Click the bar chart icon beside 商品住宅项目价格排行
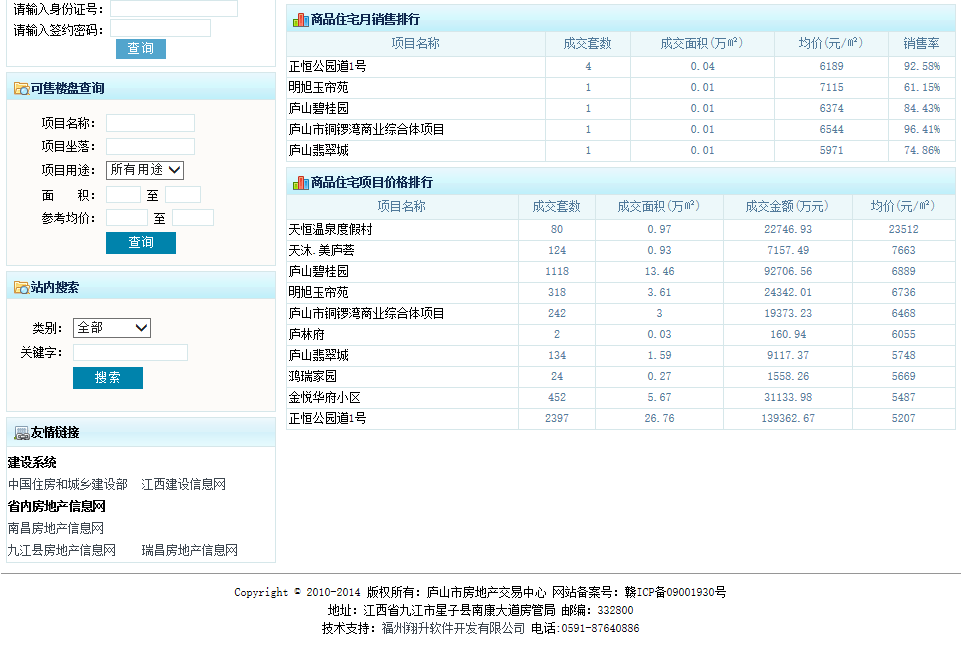 [x=300, y=183]
